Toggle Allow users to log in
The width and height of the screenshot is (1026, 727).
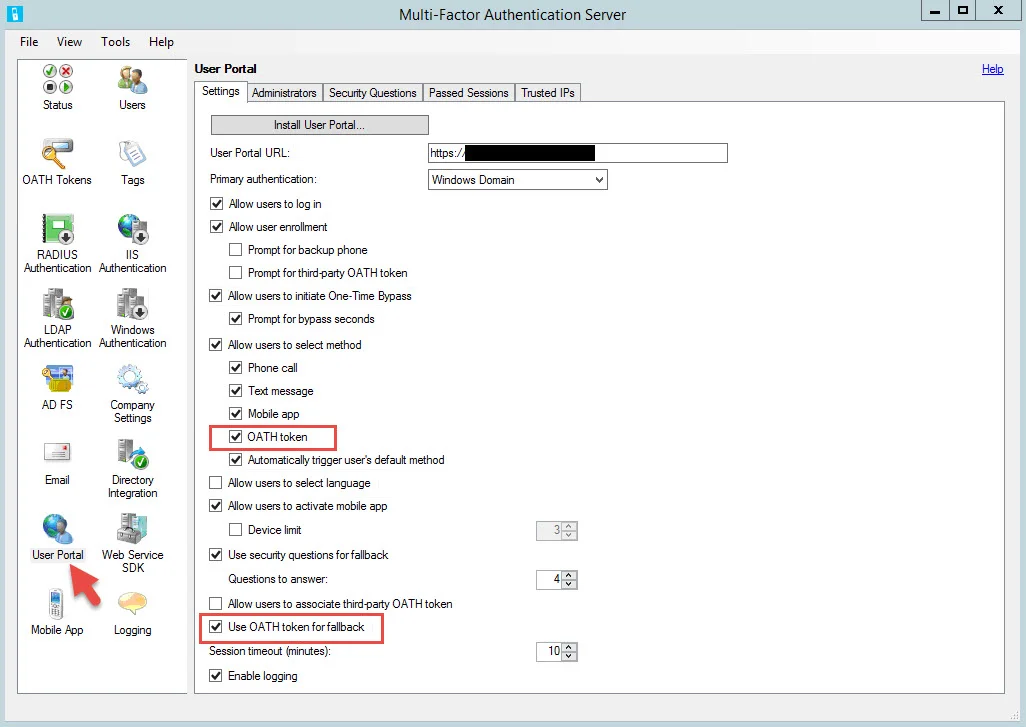point(217,204)
